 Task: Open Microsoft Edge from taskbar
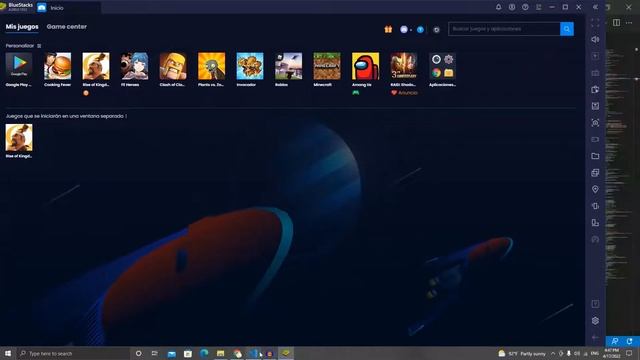click(204, 353)
